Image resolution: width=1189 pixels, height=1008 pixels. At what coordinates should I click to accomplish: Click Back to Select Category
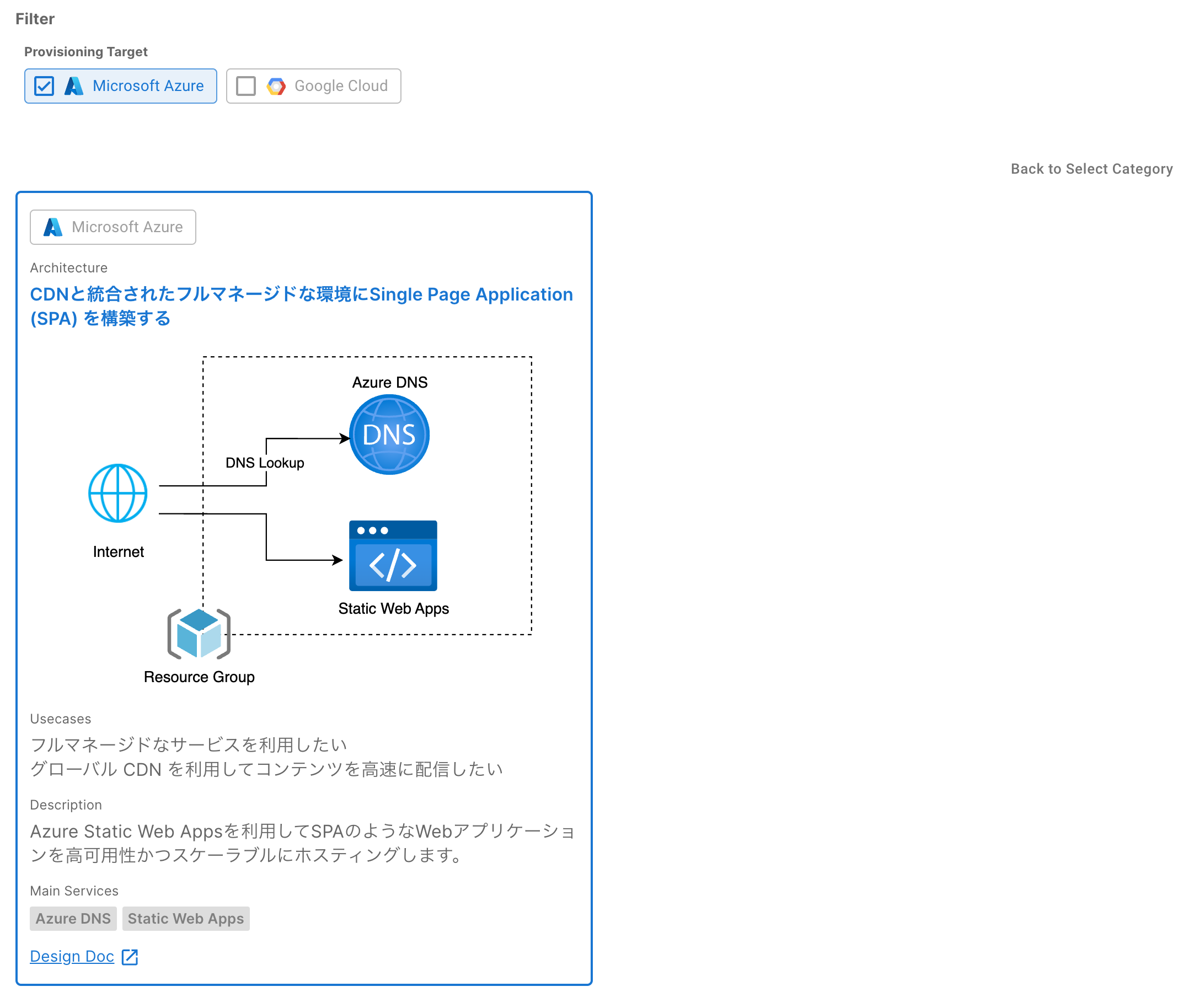point(1091,169)
